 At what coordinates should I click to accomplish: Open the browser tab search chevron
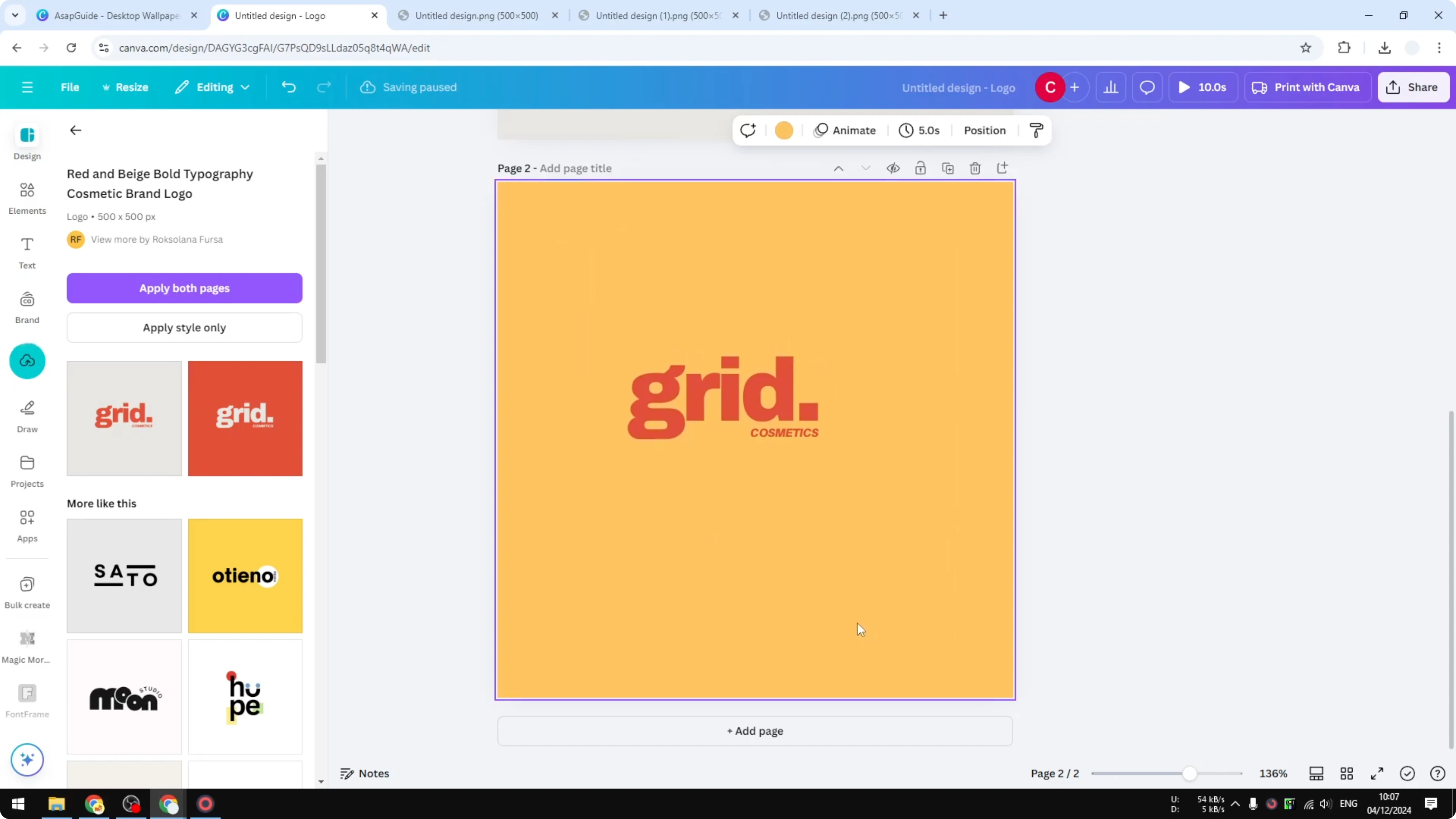(x=15, y=15)
